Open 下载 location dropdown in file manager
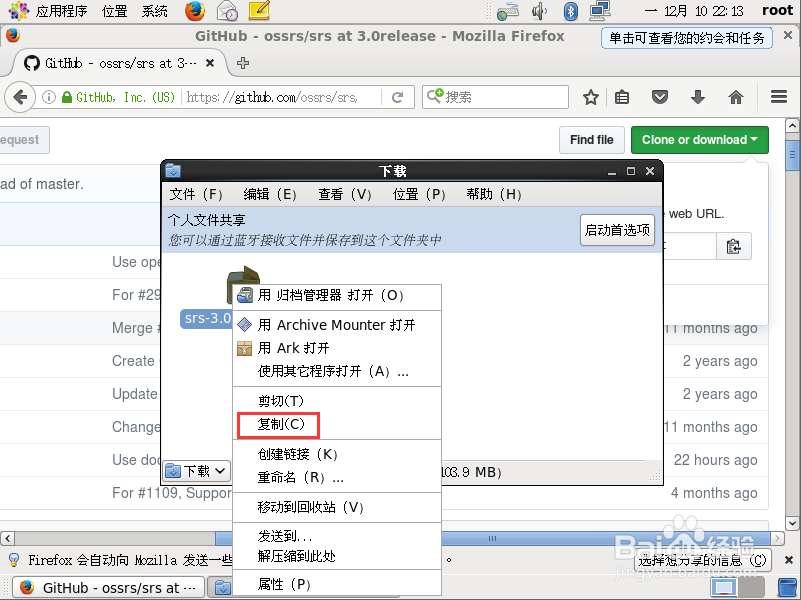Image resolution: width=801 pixels, height=600 pixels. click(x=197, y=471)
